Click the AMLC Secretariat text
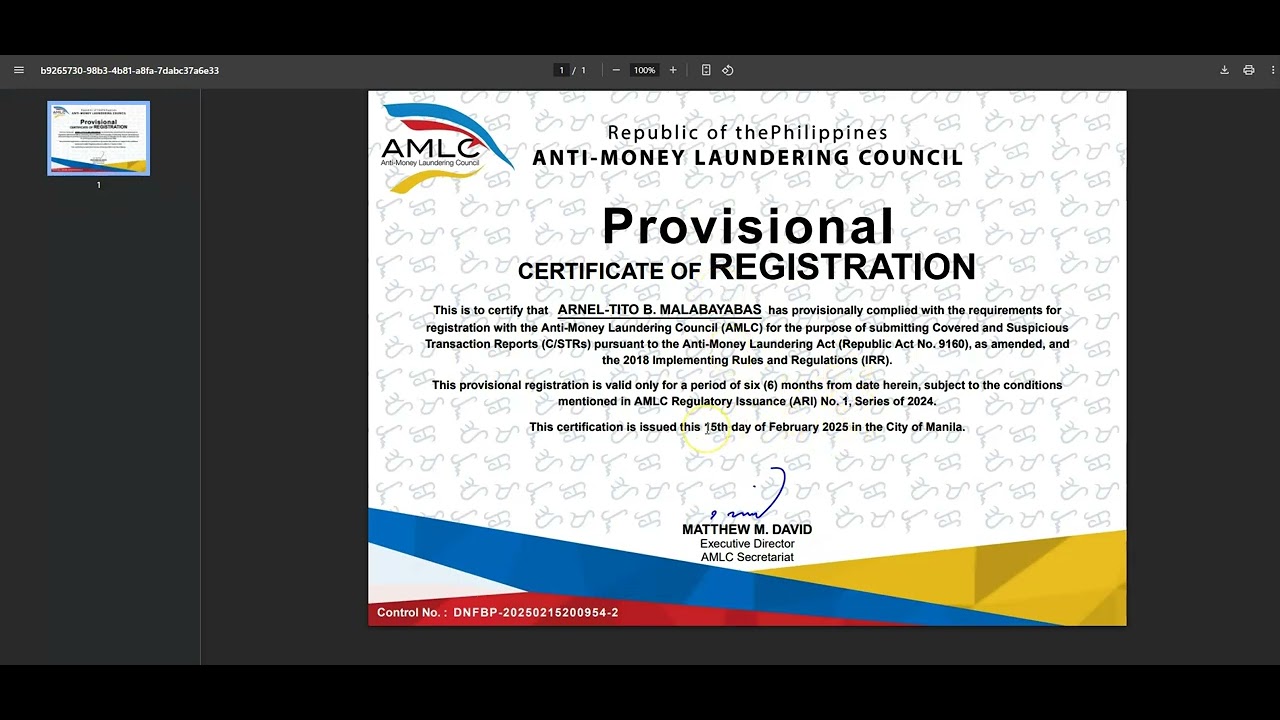Image resolution: width=1280 pixels, height=720 pixels. coord(747,557)
